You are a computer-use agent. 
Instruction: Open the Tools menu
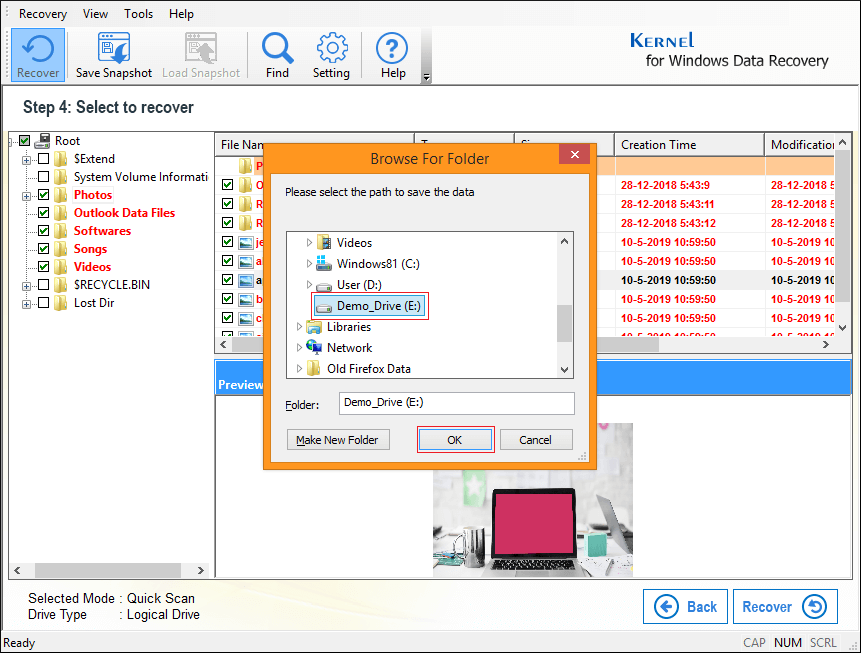(x=138, y=14)
